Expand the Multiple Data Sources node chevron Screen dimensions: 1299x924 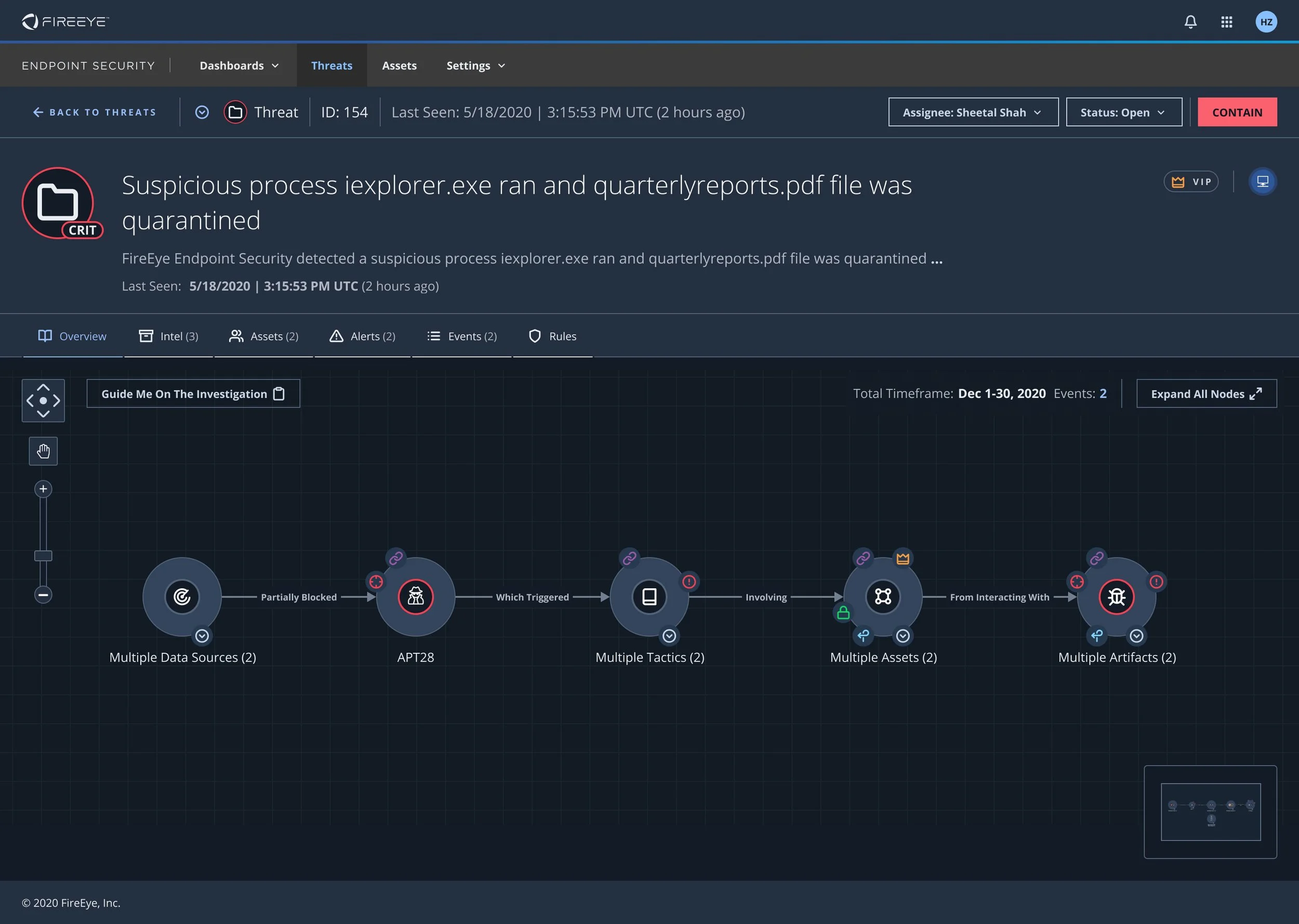(203, 636)
